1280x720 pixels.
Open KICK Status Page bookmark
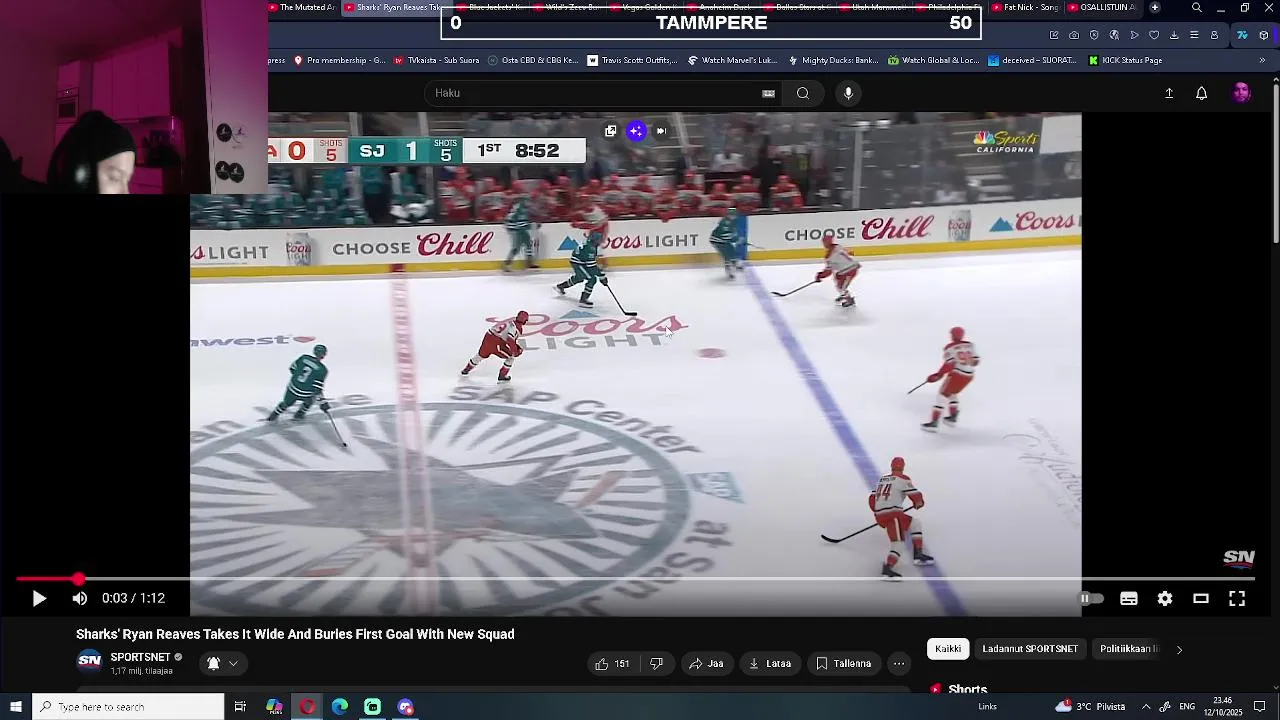(1125, 60)
